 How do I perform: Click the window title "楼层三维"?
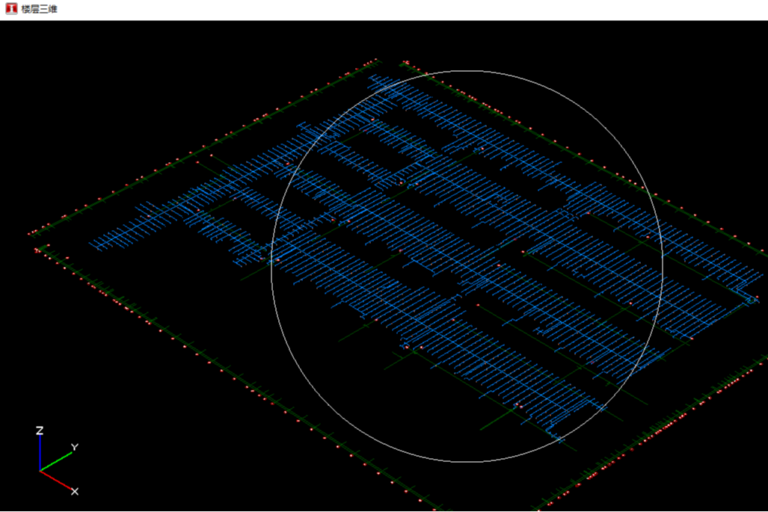pos(39,9)
